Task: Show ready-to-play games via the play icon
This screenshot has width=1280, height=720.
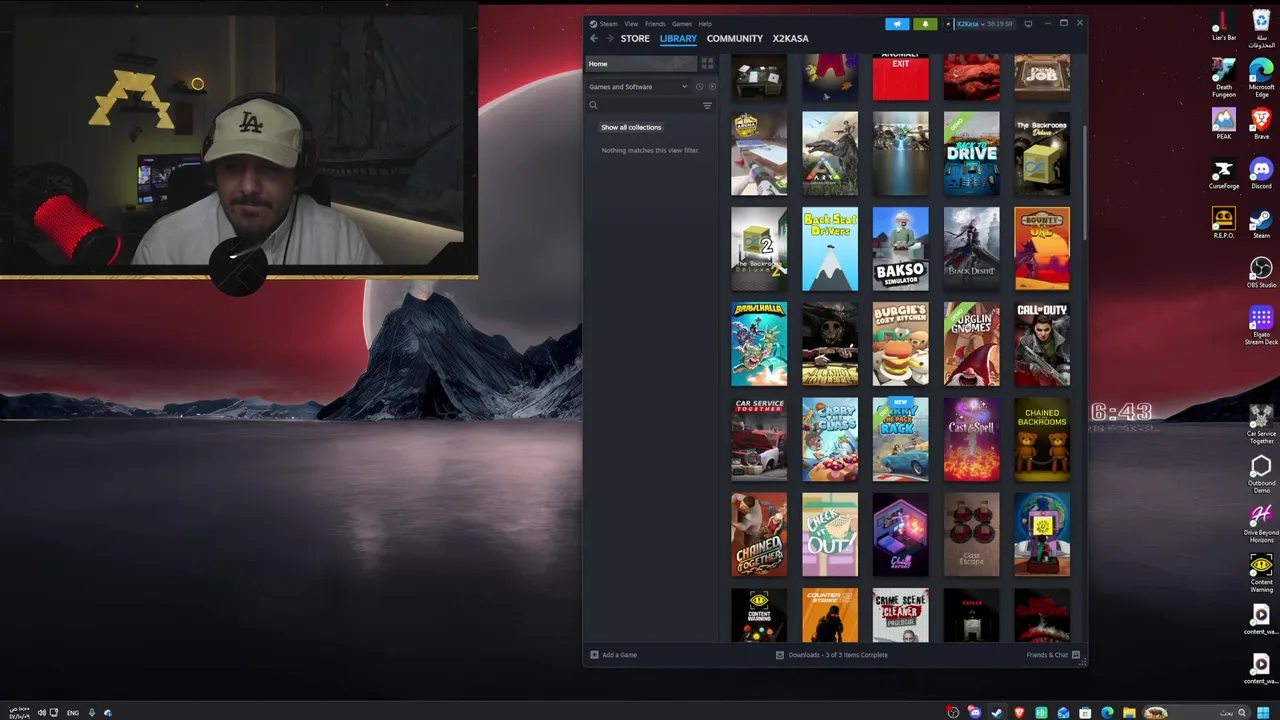Action: click(x=712, y=87)
